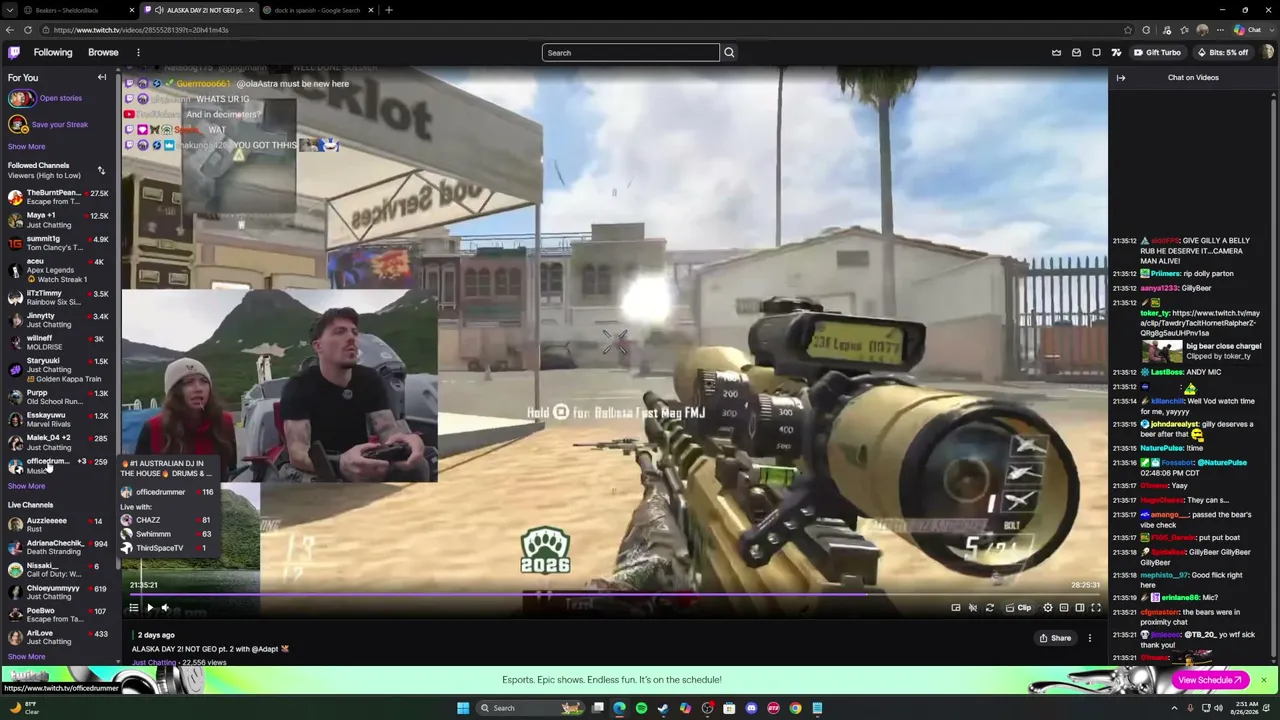Image resolution: width=1280 pixels, height=720 pixels.
Task: Go back in browser
Action: 10,30
